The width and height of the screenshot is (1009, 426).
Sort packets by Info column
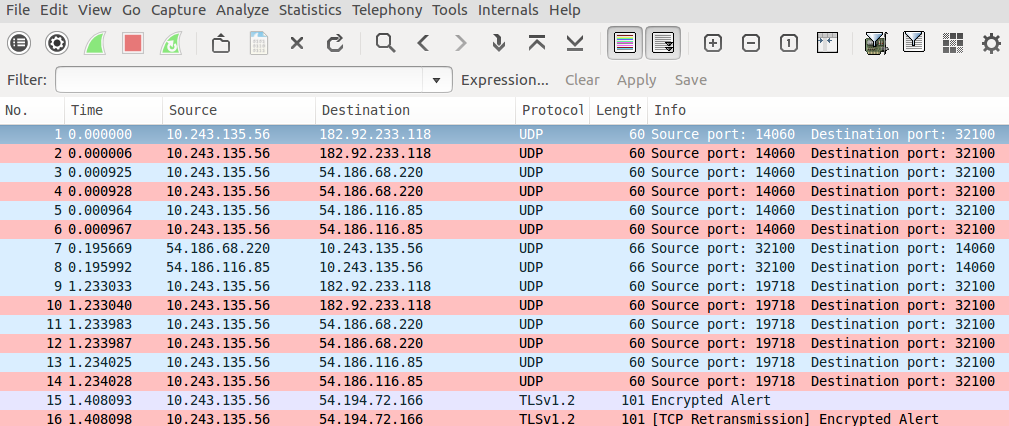(x=828, y=110)
